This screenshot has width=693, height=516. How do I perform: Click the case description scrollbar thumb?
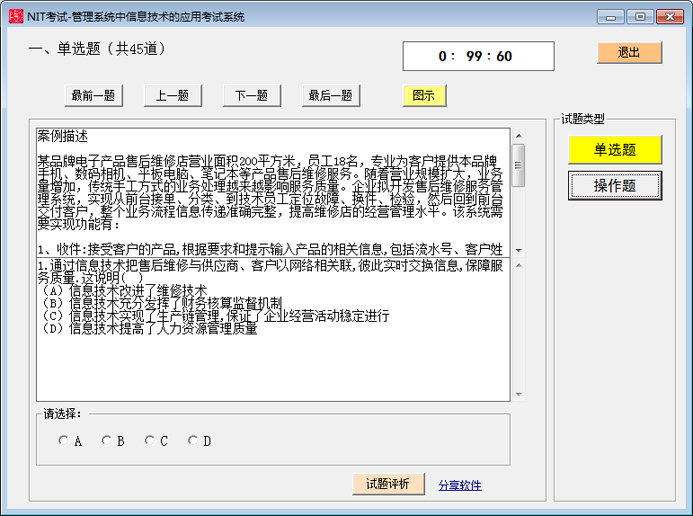coord(518,165)
